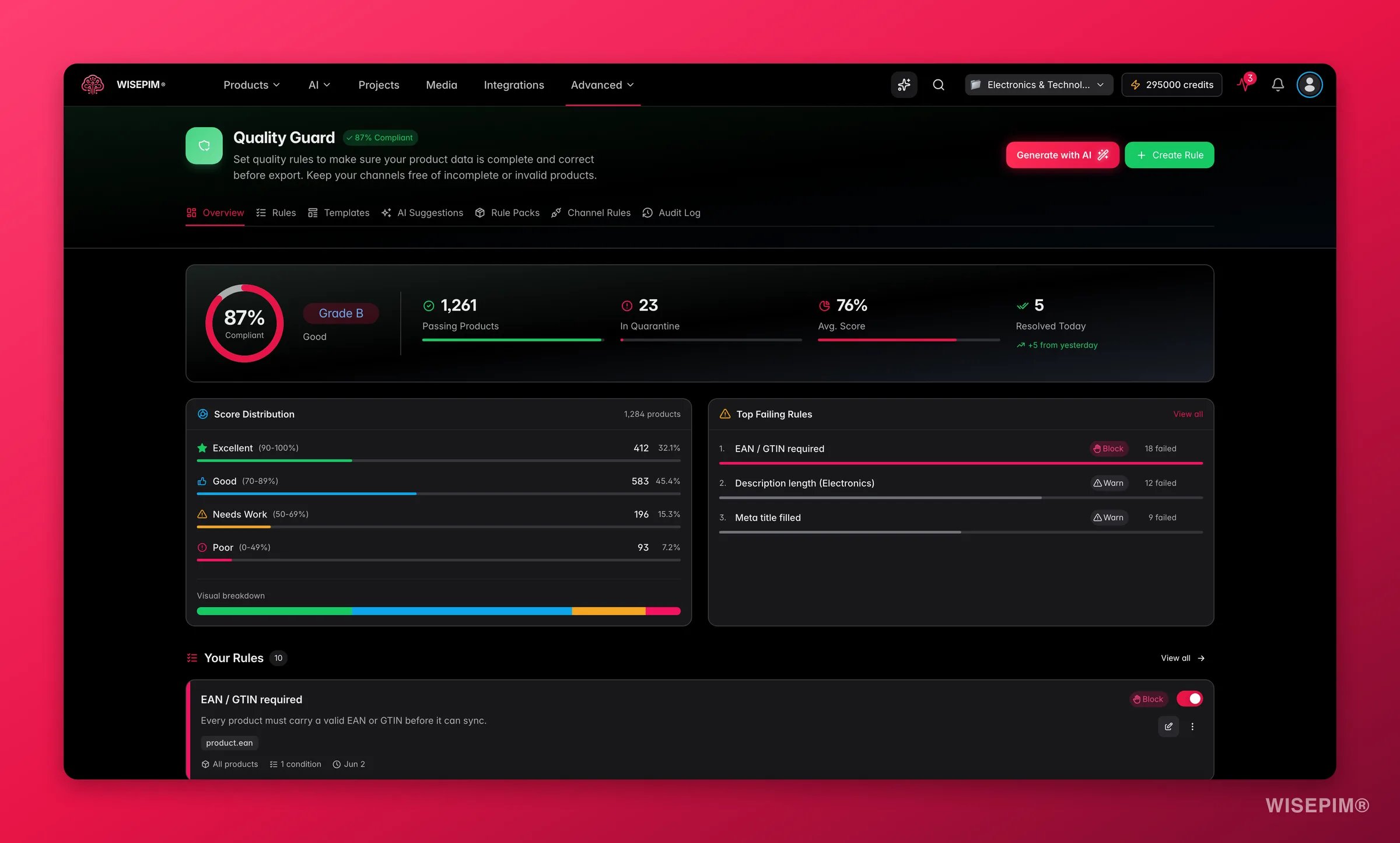
Task: Click the Excellent star icon
Action: [x=202, y=447]
